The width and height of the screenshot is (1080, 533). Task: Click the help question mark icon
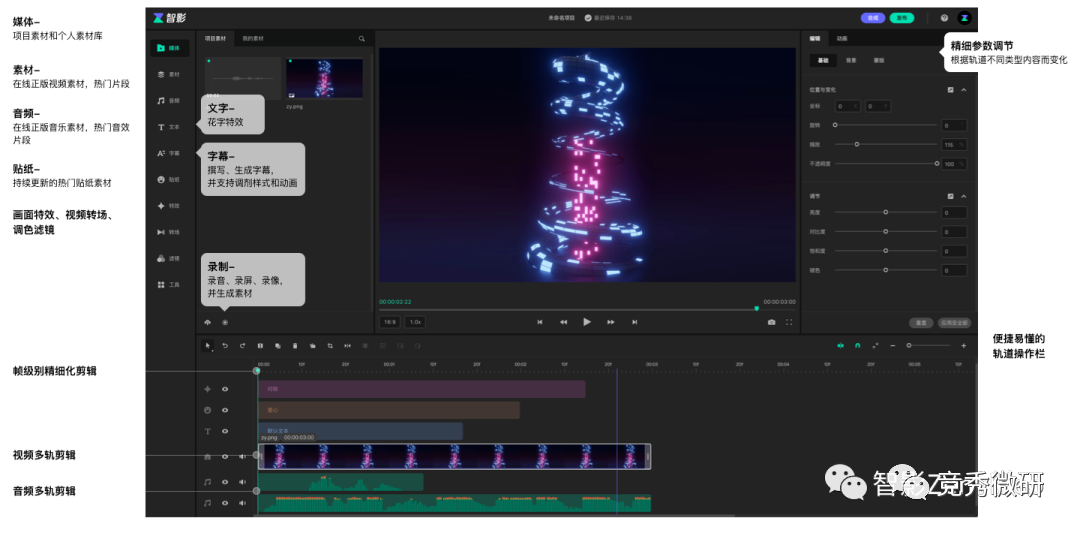pyautogui.click(x=944, y=18)
